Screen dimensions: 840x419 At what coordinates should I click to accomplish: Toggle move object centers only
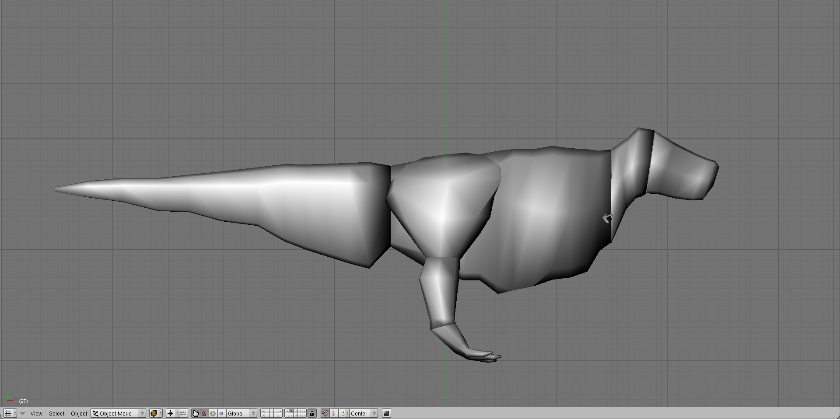tap(182, 413)
